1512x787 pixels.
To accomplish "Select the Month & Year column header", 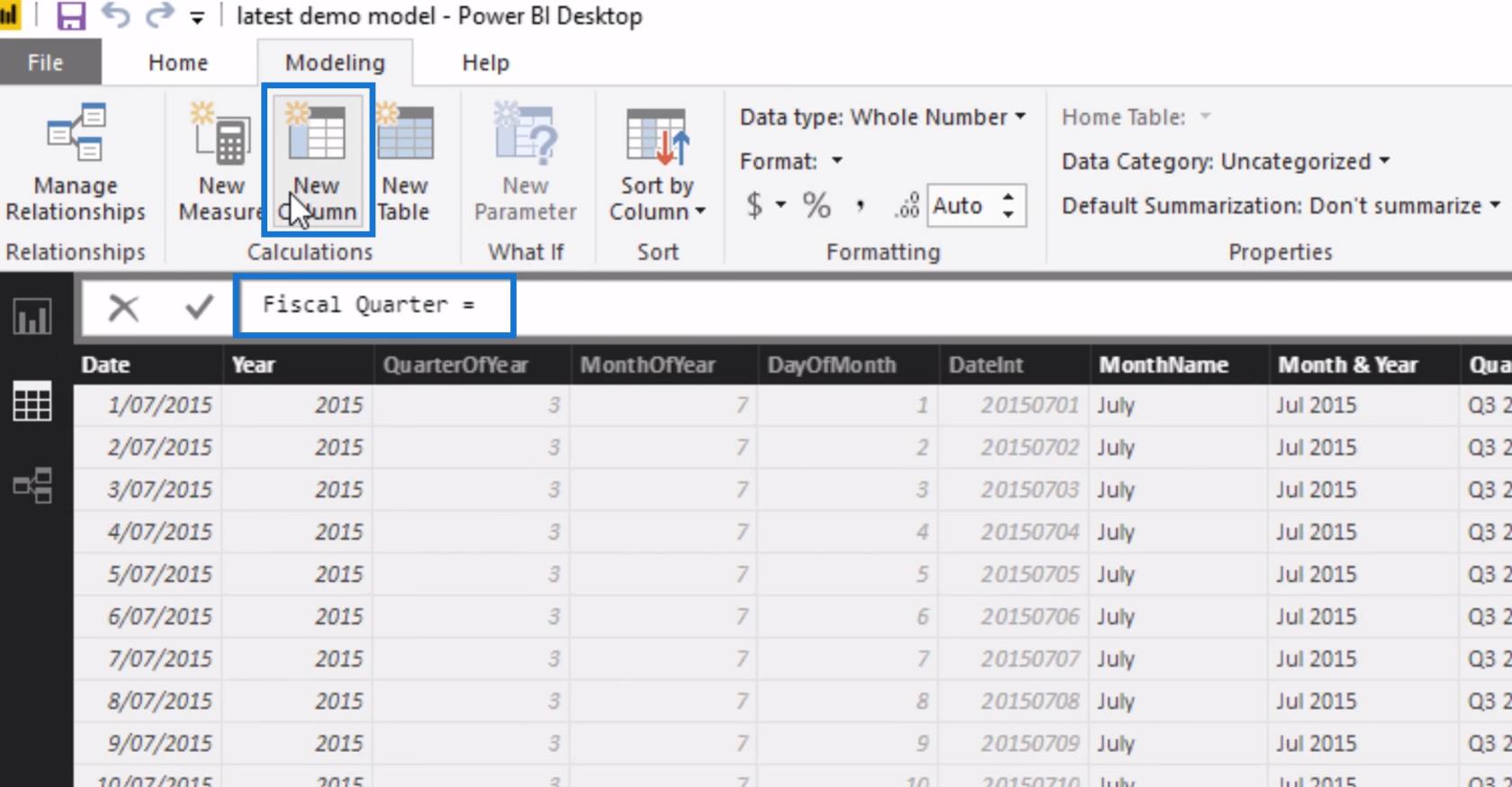I will pyautogui.click(x=1363, y=365).
